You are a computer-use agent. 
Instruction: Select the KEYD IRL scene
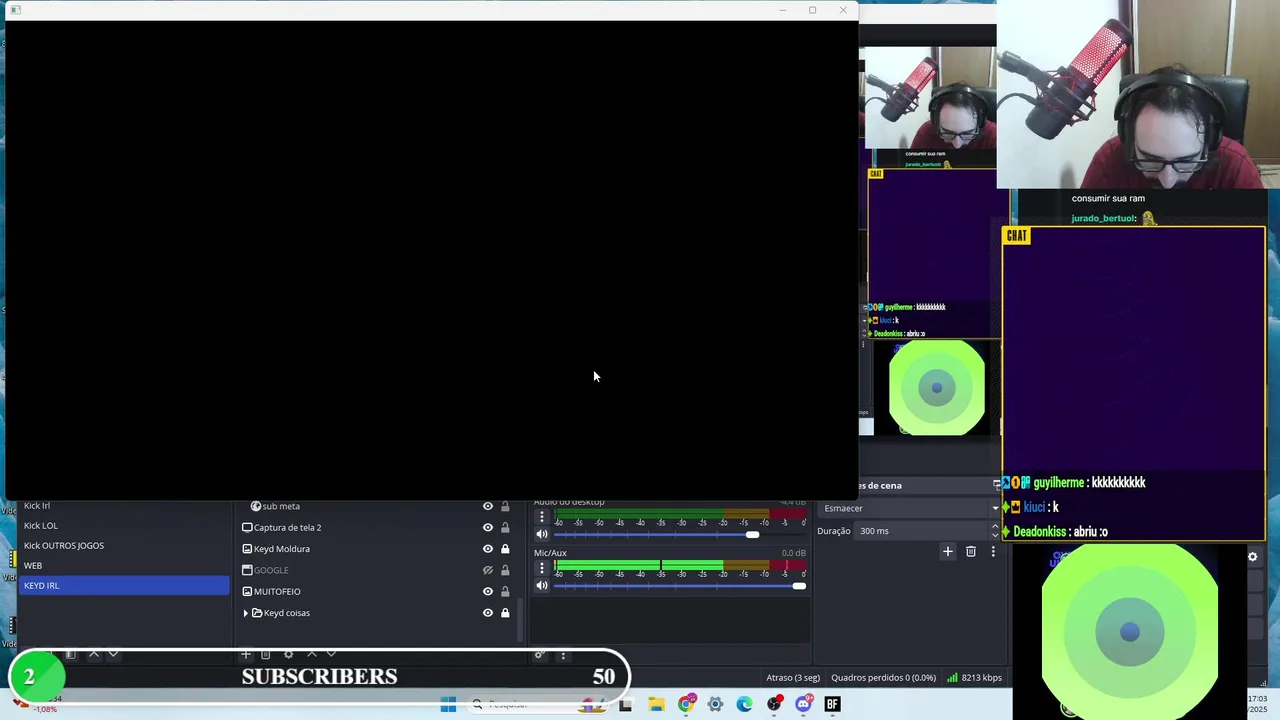click(x=124, y=586)
